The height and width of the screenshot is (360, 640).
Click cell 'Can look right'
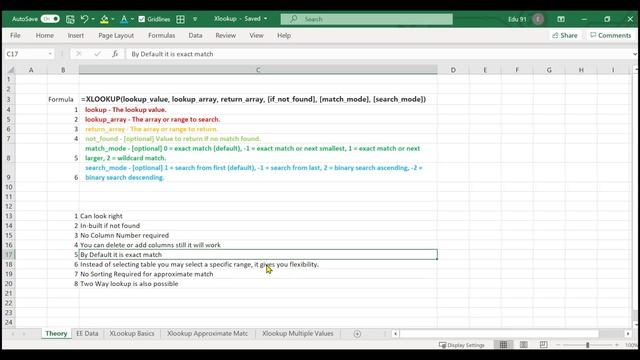click(x=258, y=216)
